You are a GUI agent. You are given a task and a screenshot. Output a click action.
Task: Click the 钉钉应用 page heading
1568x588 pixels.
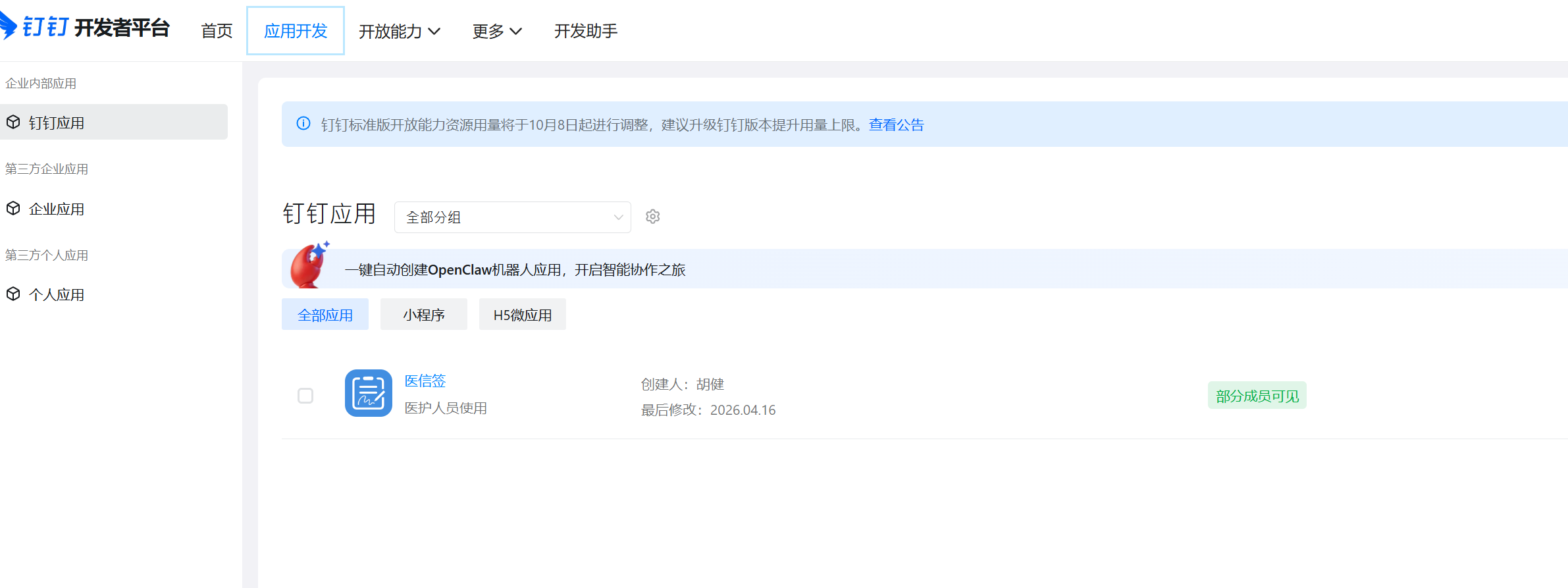tap(329, 214)
